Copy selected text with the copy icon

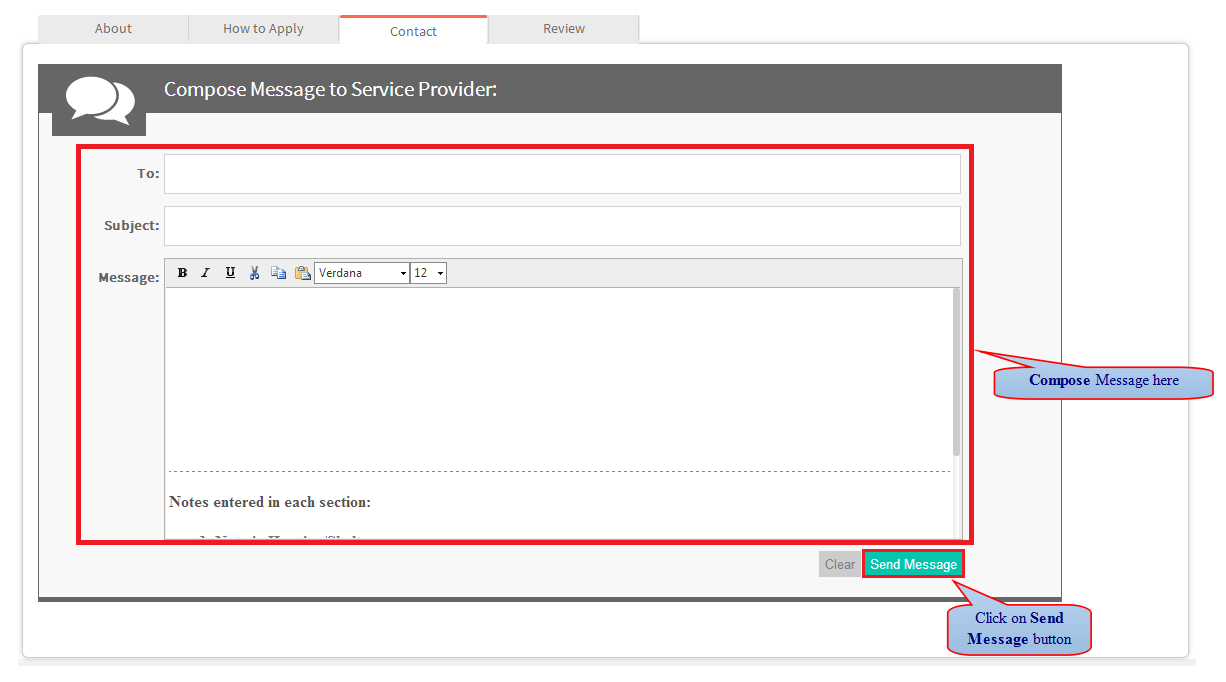279,273
